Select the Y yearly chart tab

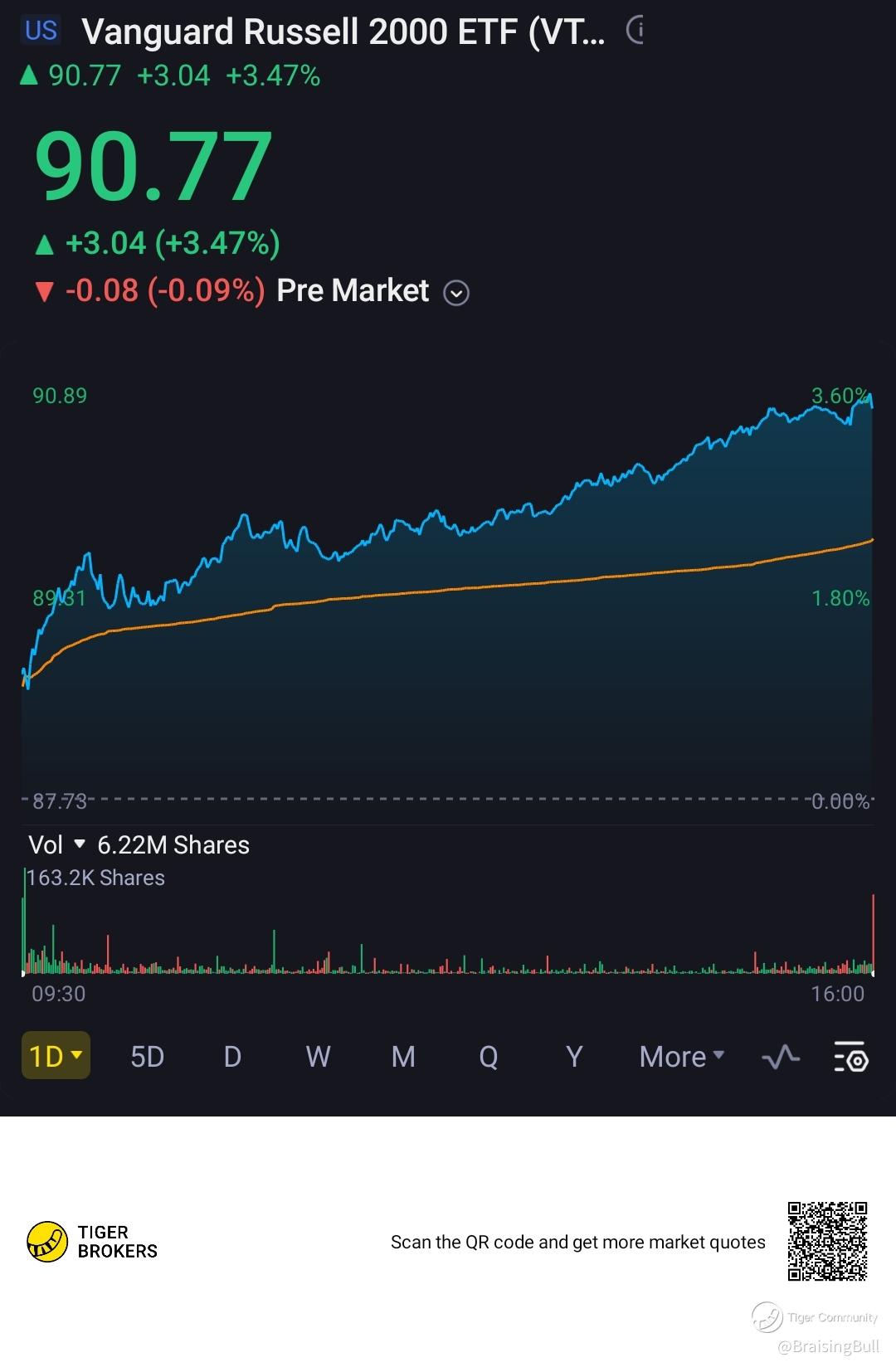[573, 1057]
